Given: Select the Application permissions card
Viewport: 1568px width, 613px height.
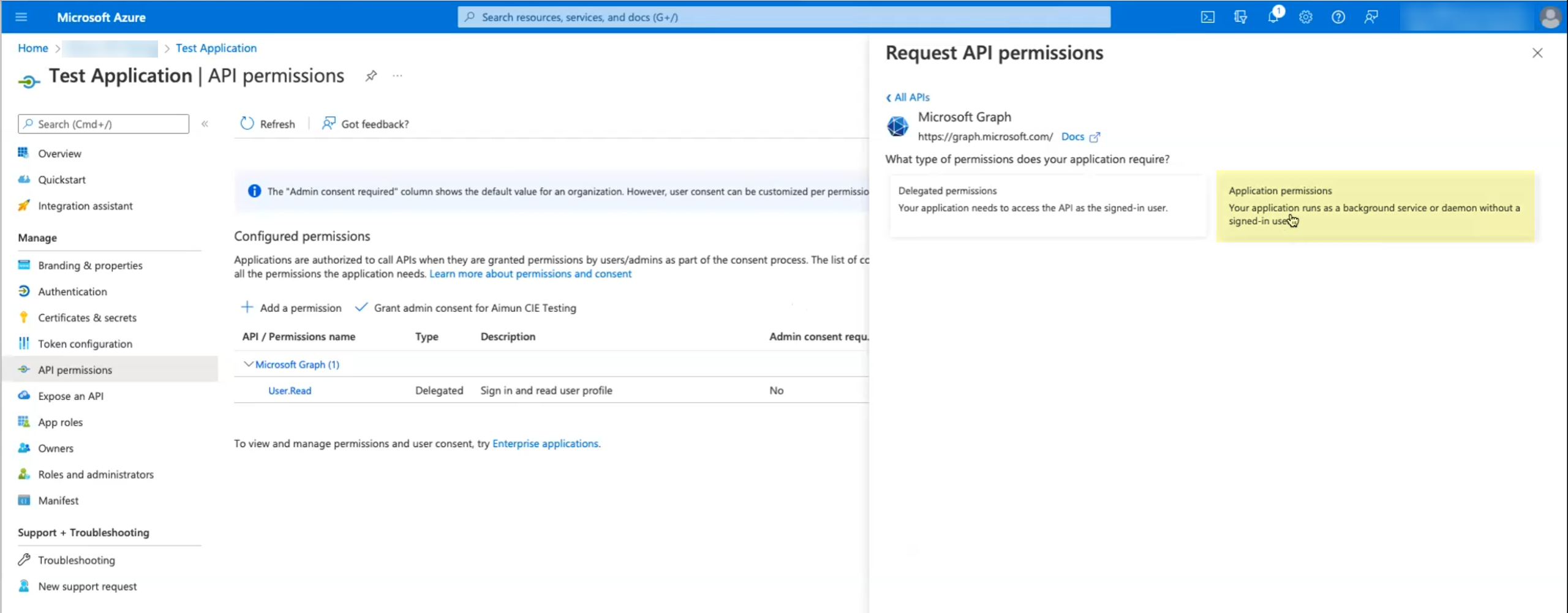Looking at the screenshot, I should click(x=1374, y=206).
